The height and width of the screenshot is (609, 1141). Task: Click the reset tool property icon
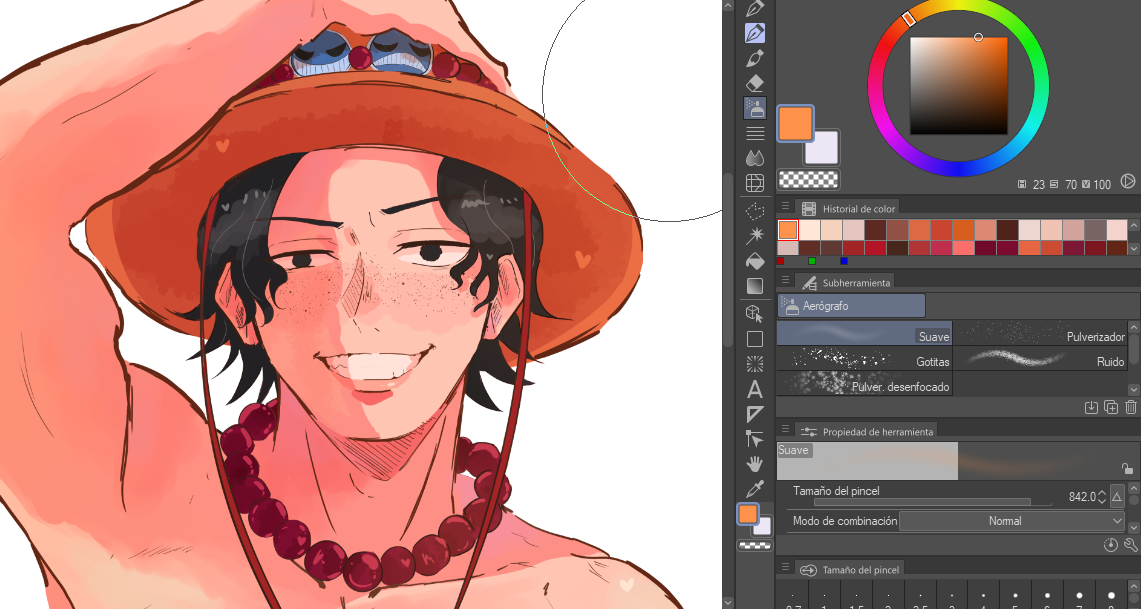(x=1110, y=545)
